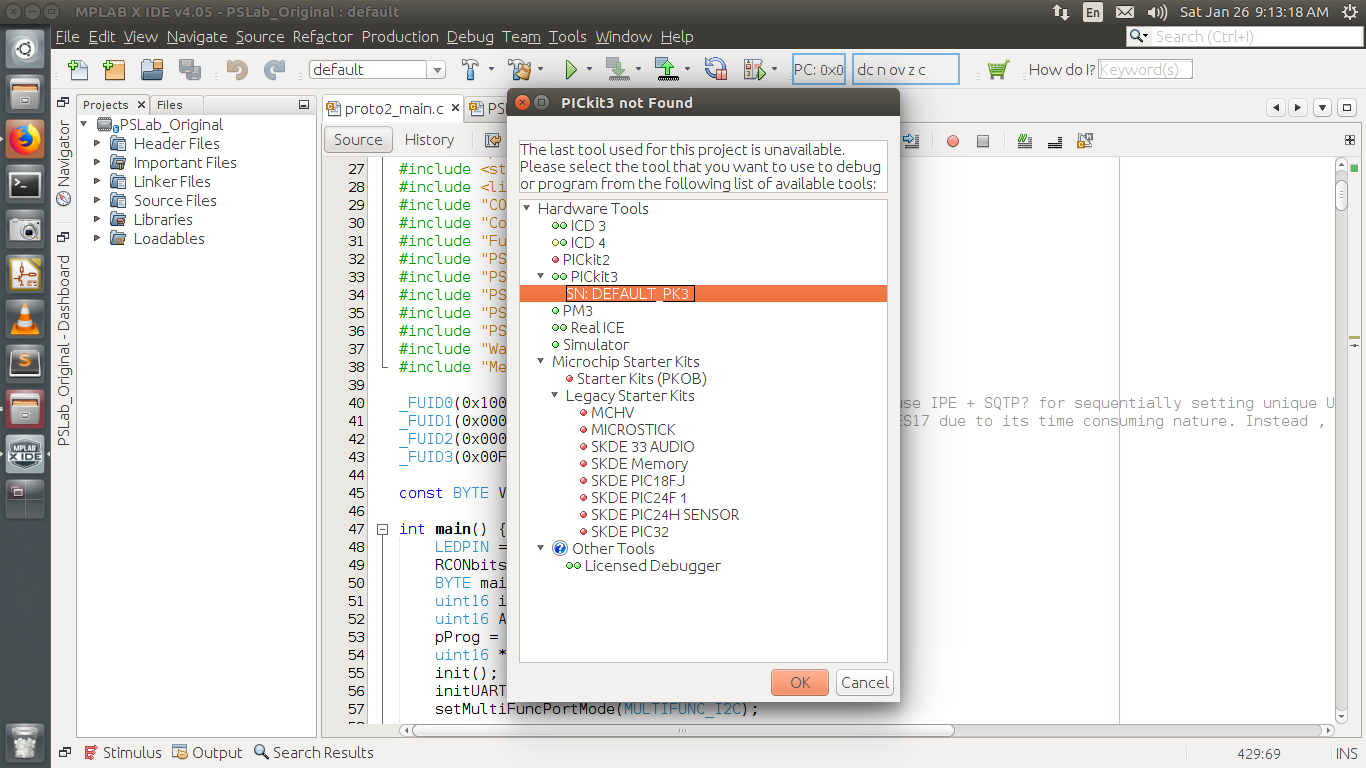Click the Hold in Reset icon

pos(716,70)
